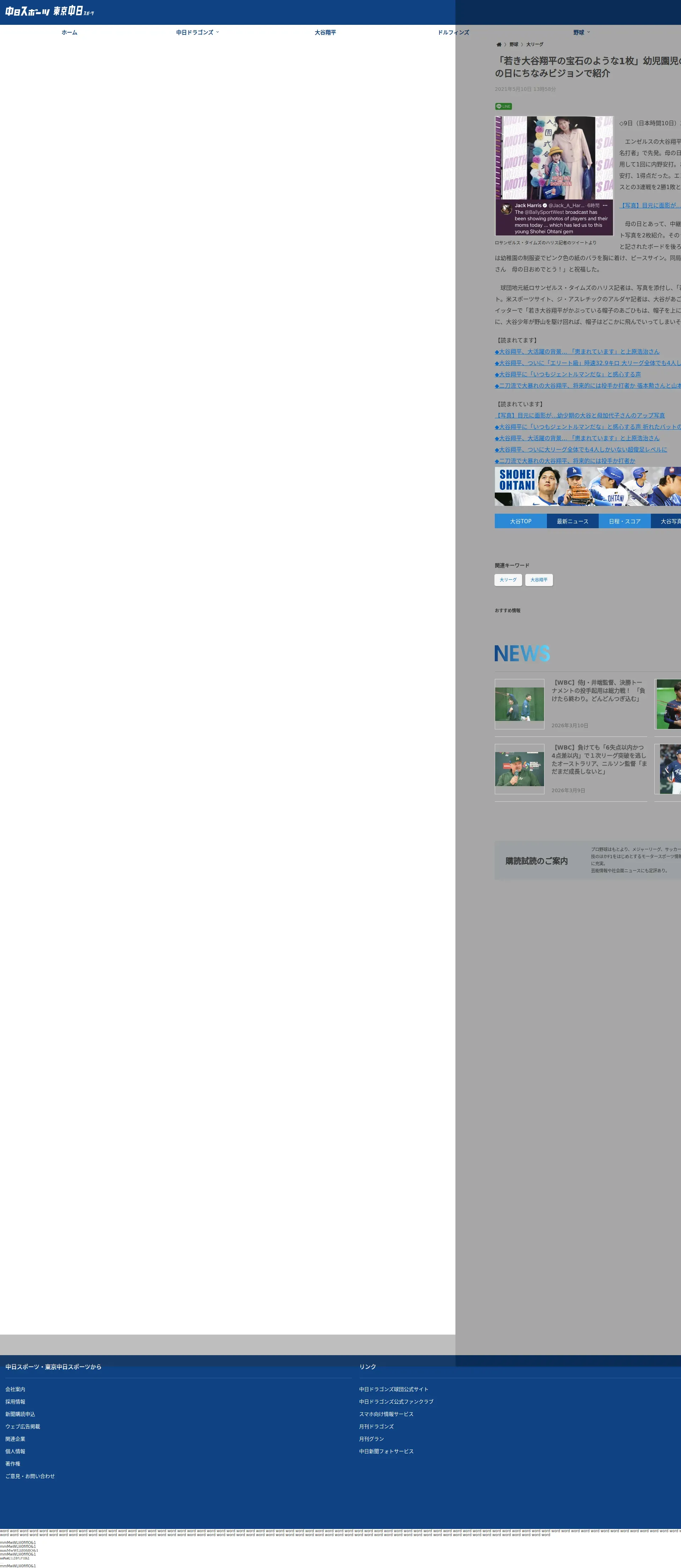
Task: Go to the ホーム menu item
Action: [x=70, y=32]
